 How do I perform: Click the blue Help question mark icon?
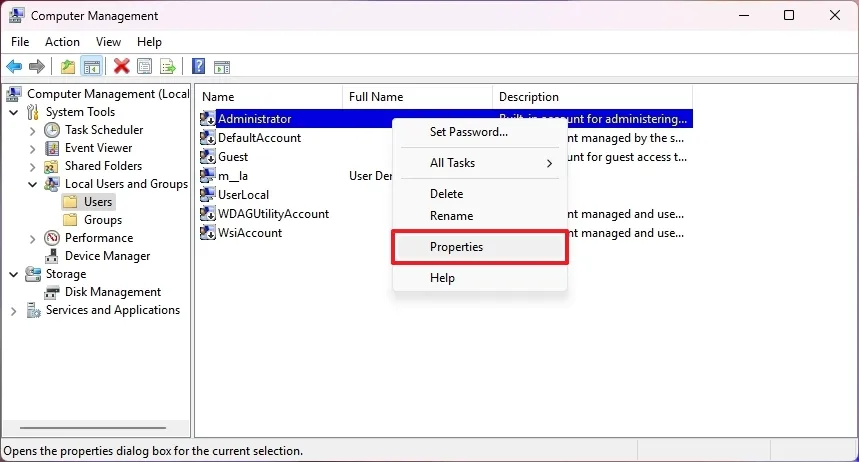click(x=199, y=67)
